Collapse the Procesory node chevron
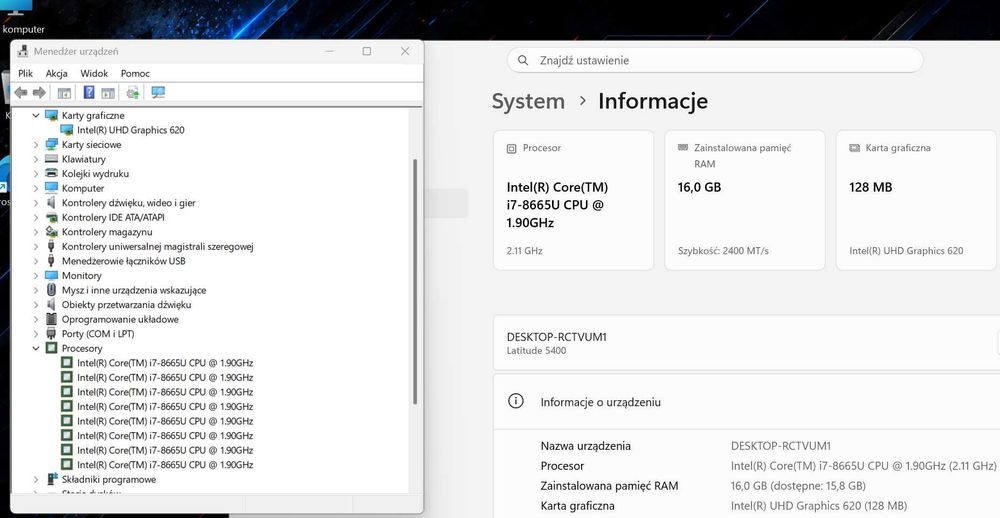1000x518 pixels. [36, 348]
